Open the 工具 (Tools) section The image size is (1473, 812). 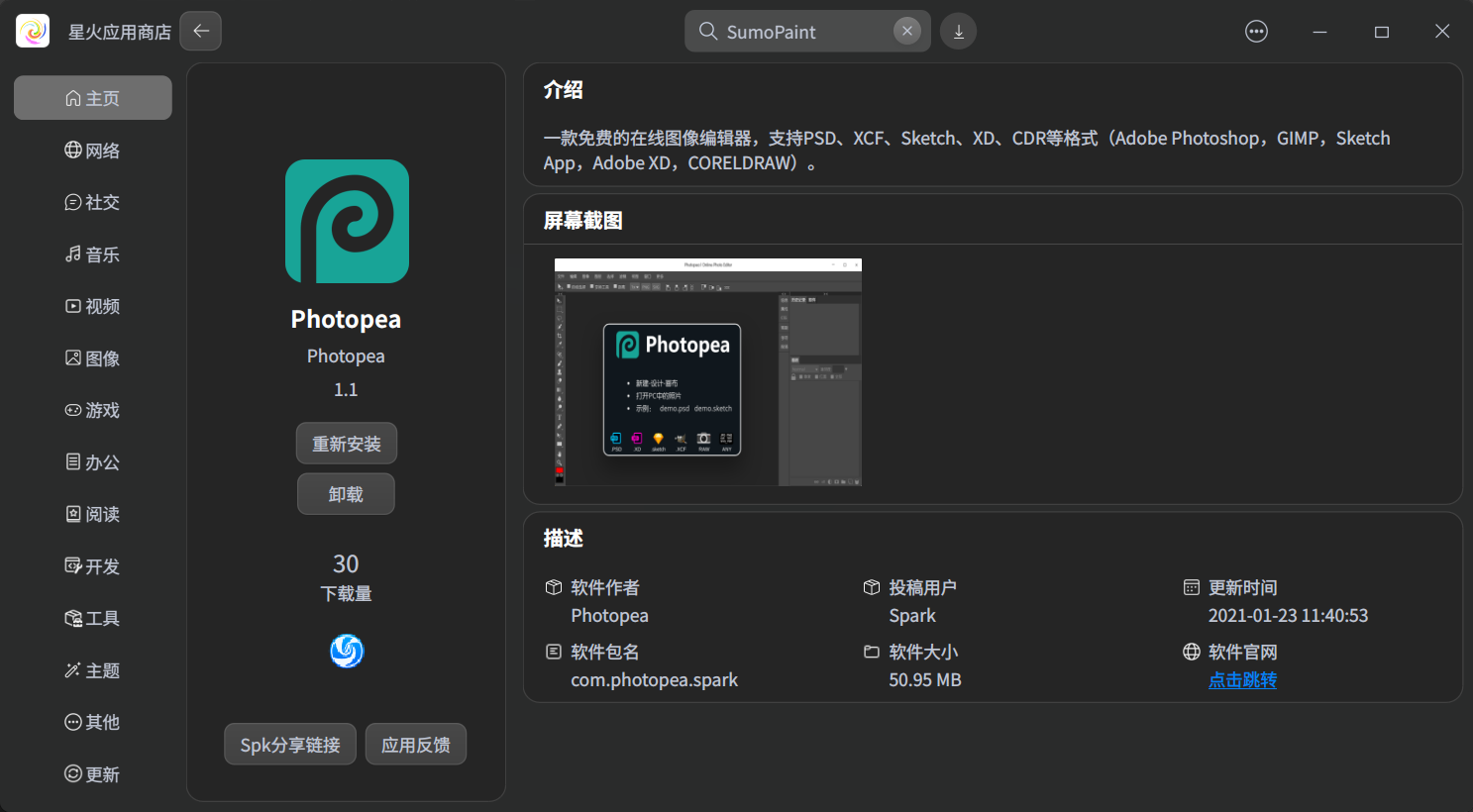[92, 618]
